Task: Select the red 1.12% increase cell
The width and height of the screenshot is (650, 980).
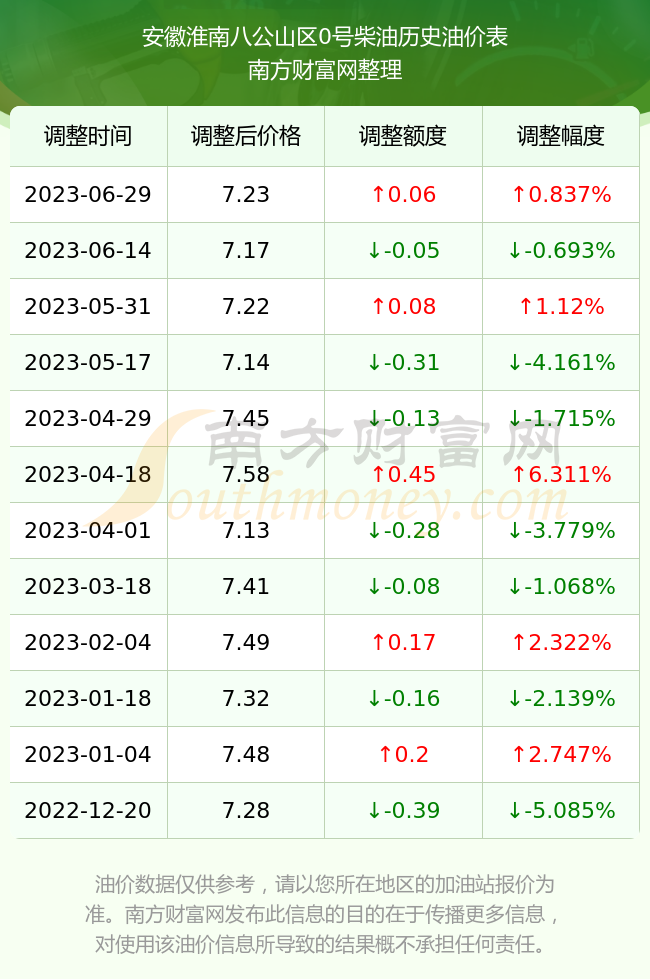Action: (561, 306)
